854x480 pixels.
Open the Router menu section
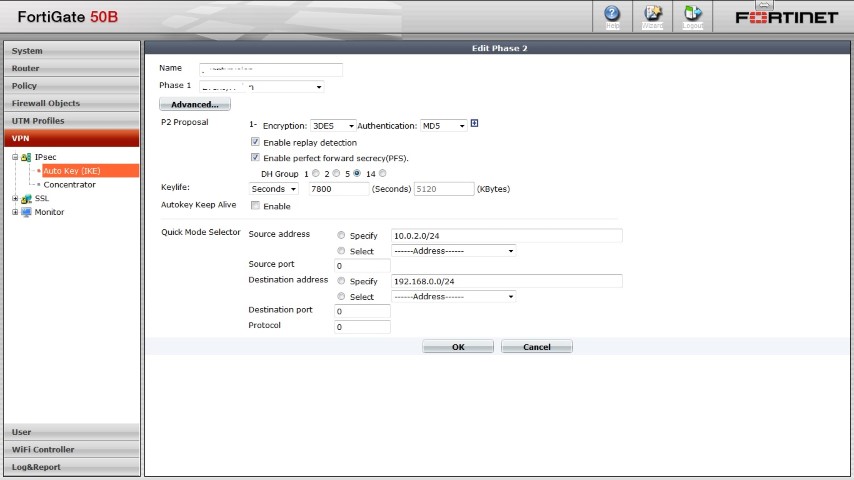click(72, 68)
